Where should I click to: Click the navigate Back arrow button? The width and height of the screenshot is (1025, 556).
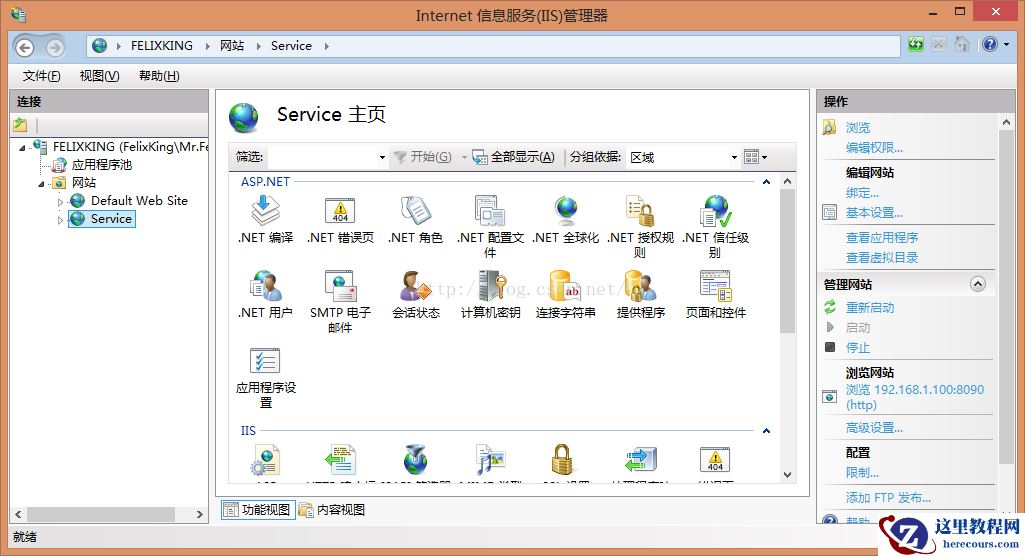click(25, 47)
